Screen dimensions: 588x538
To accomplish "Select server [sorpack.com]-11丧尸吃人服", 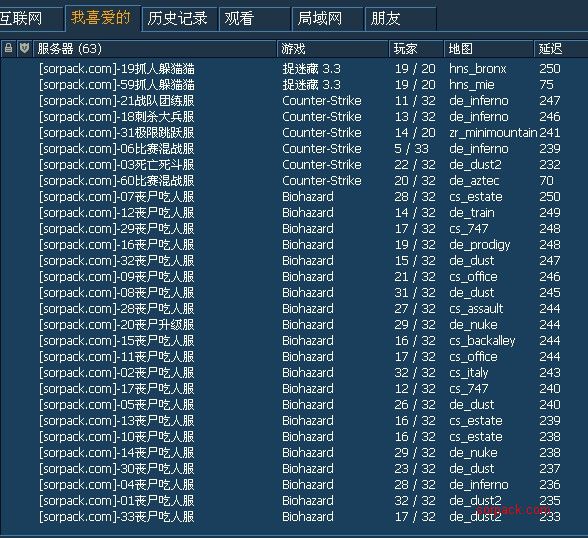I will coord(117,357).
